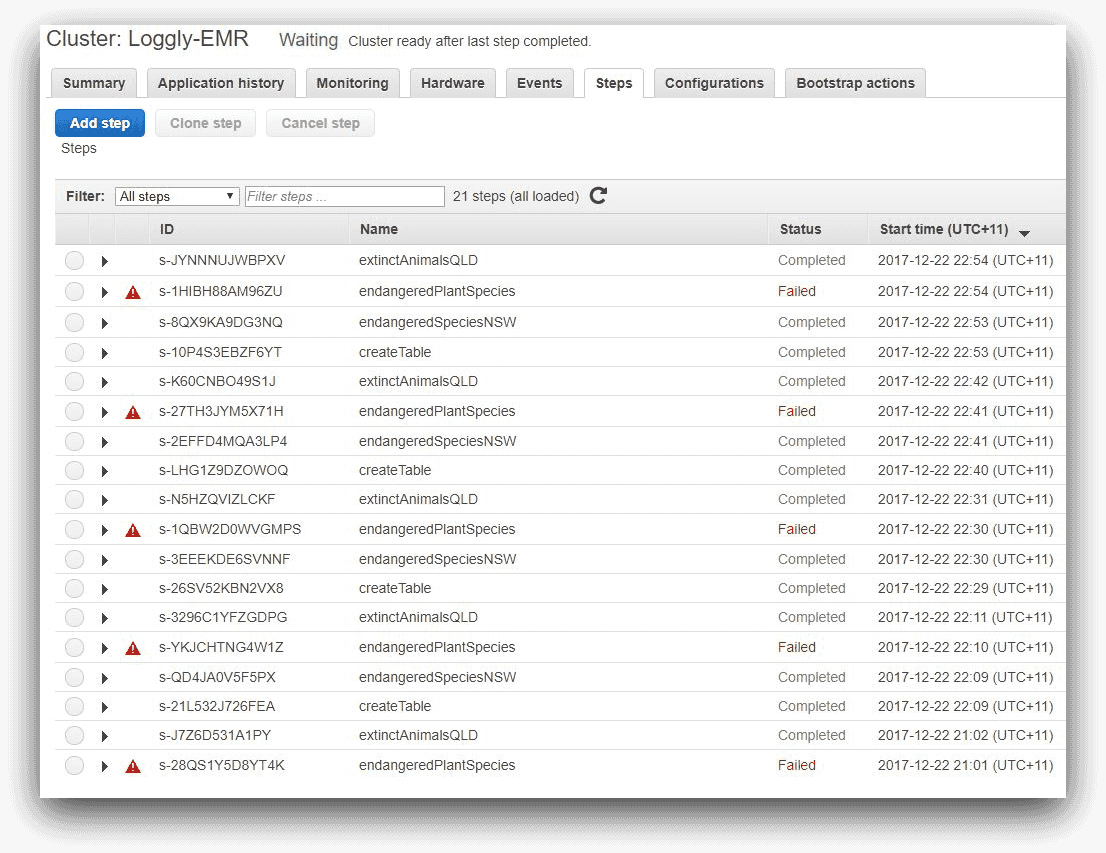Expand details for step s-3296C1YFZGDPG
The image size is (1106, 853).
[x=104, y=618]
